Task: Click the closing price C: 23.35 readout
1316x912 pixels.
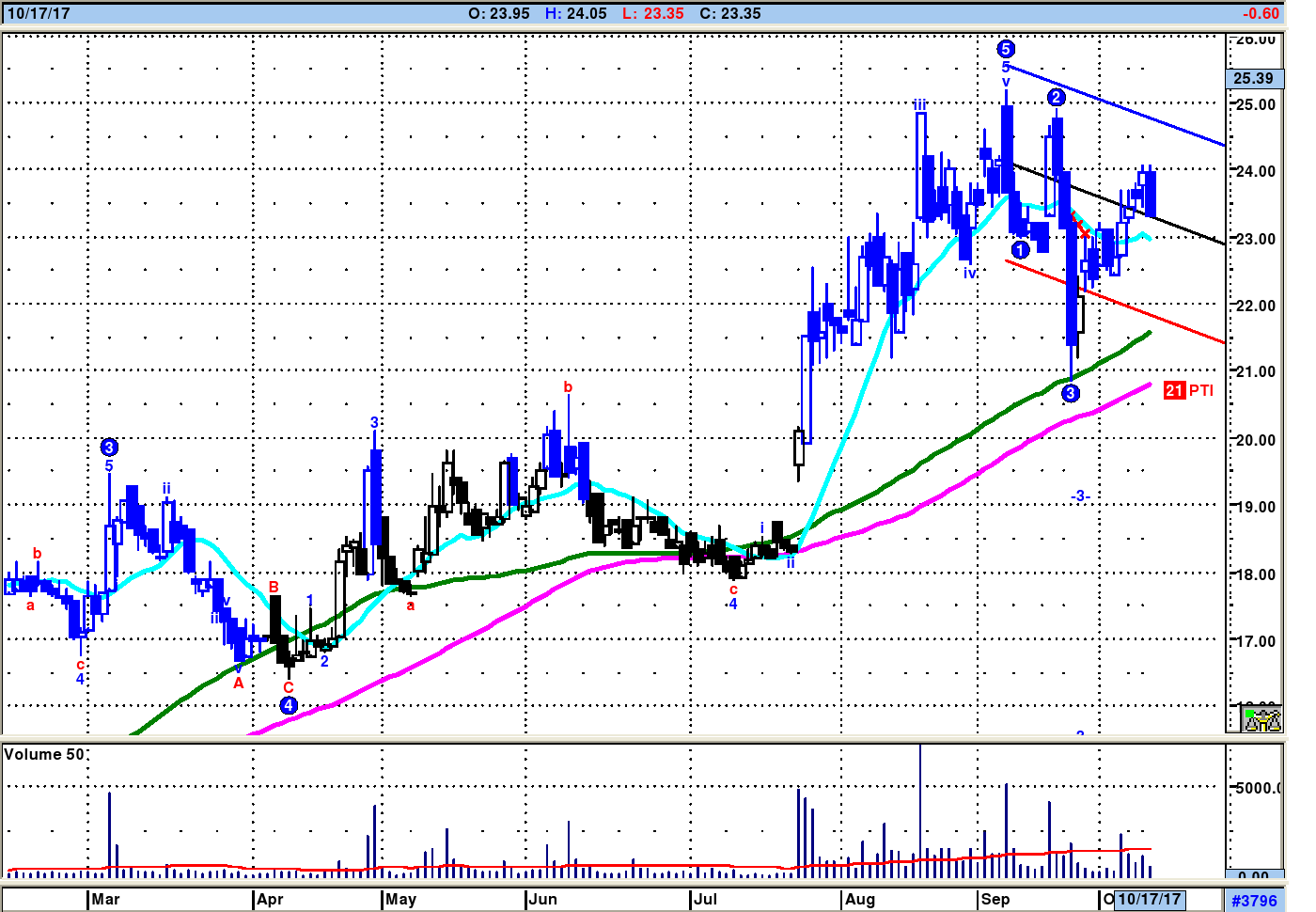Action: point(729,14)
